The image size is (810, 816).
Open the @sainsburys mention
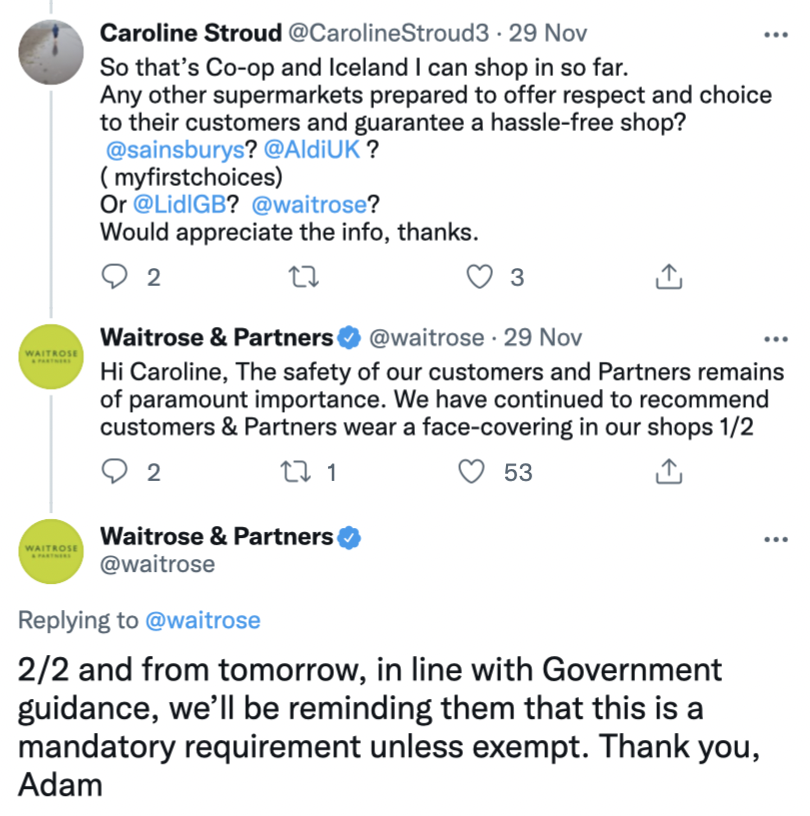(x=175, y=150)
